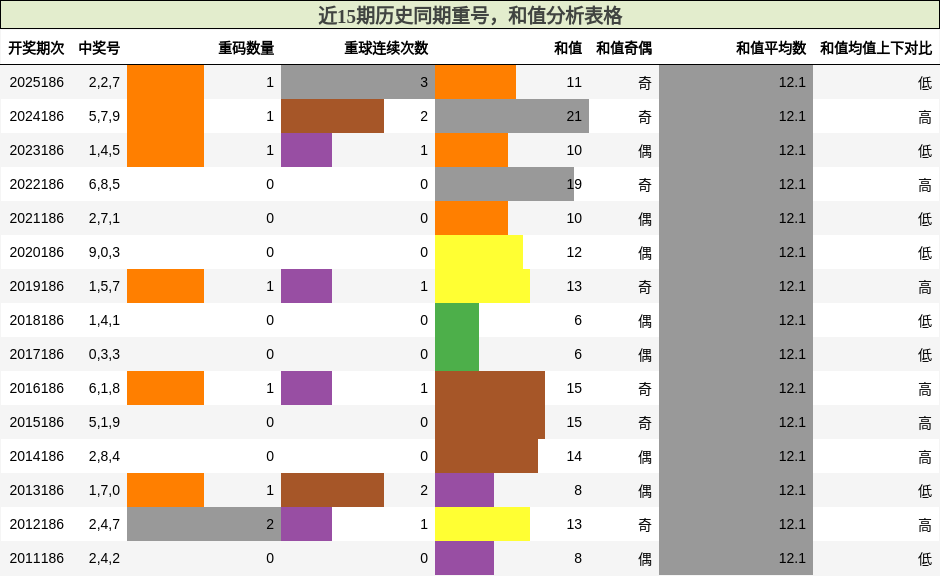Click issue number 2024186
The image size is (940, 576).
point(37,116)
